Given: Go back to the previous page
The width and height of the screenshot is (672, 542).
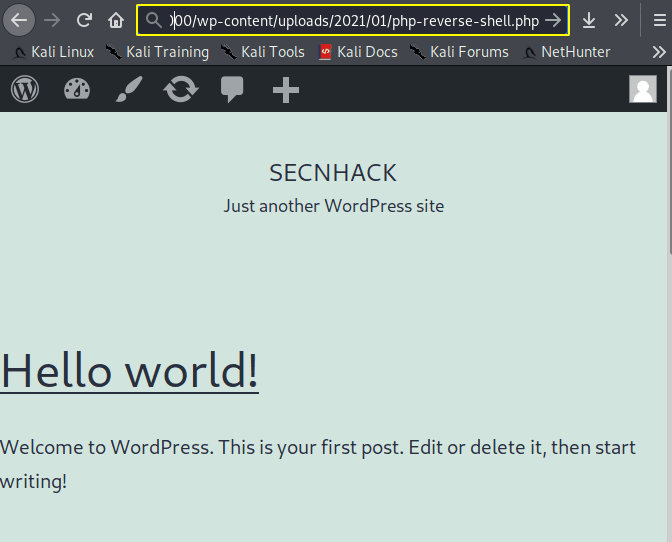Looking at the screenshot, I should pyautogui.click(x=19, y=20).
